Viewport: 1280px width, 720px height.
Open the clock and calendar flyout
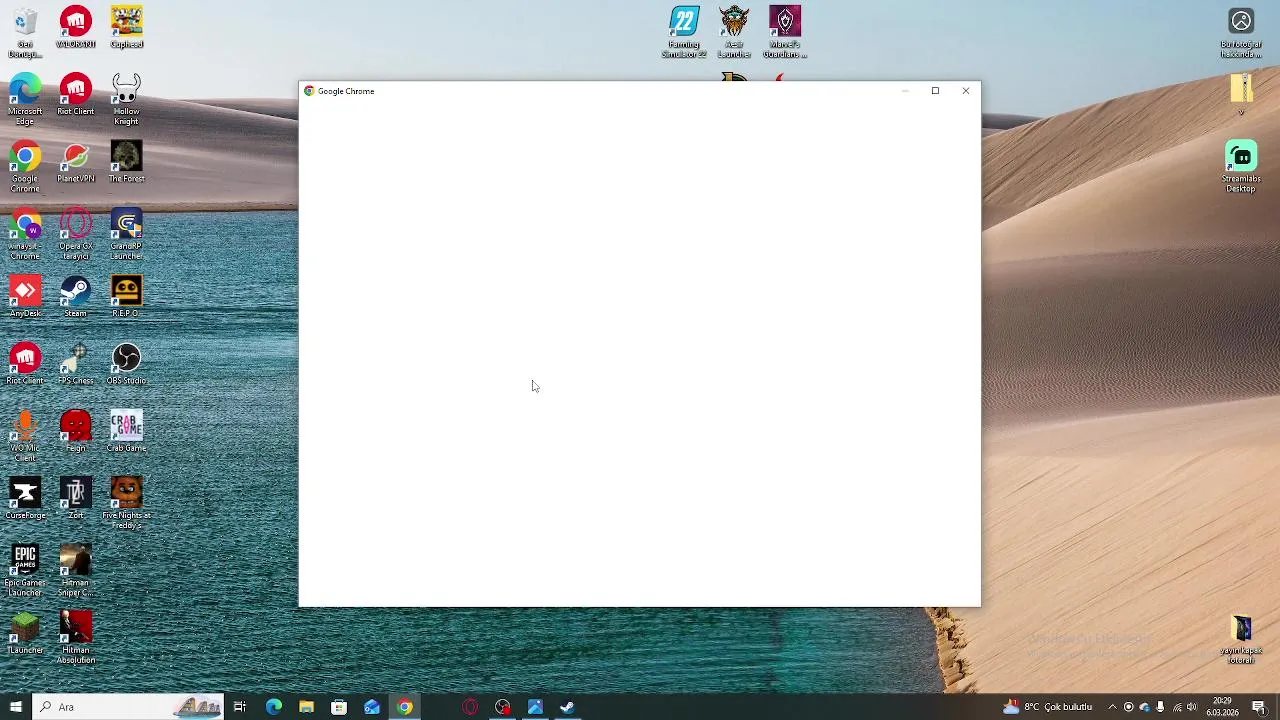pyautogui.click(x=1222, y=707)
